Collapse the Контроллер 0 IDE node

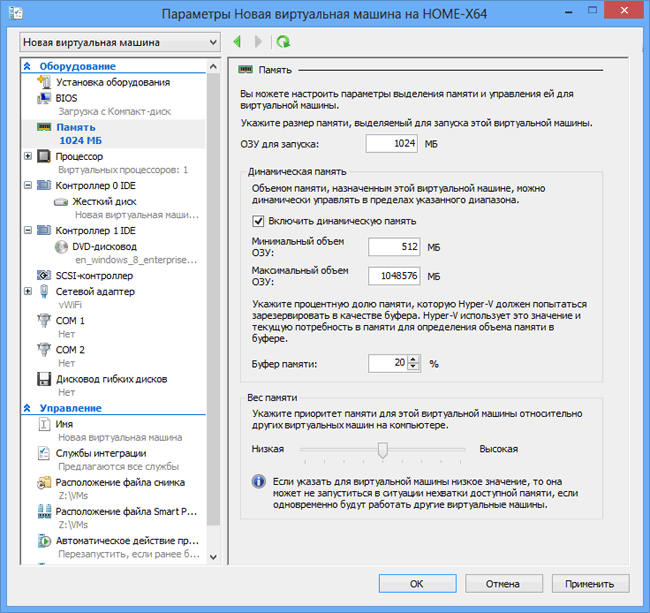tap(28, 185)
